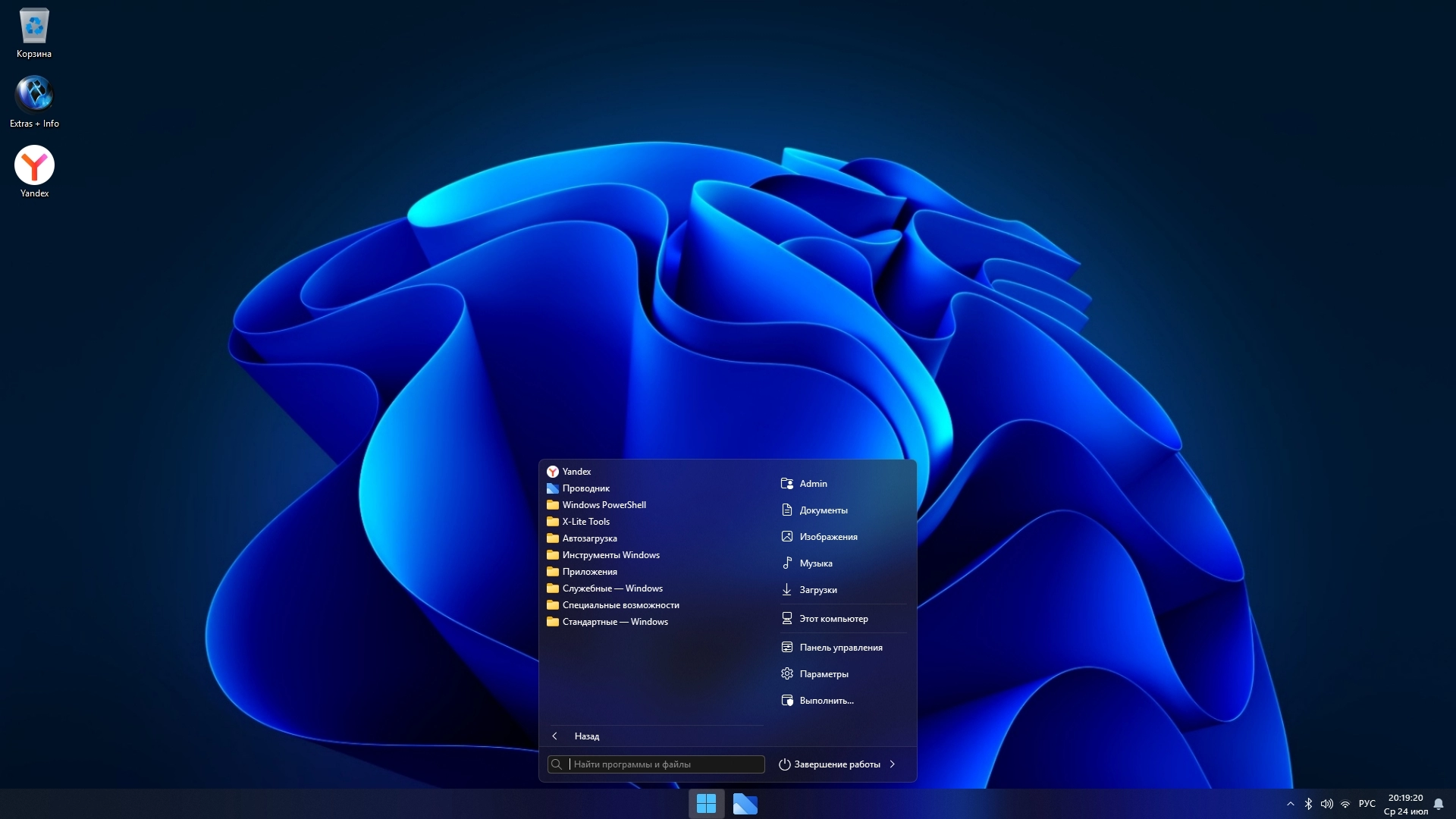This screenshot has height=819, width=1456.
Task: Click the Wi-Fi network tray icon
Action: 1345,804
